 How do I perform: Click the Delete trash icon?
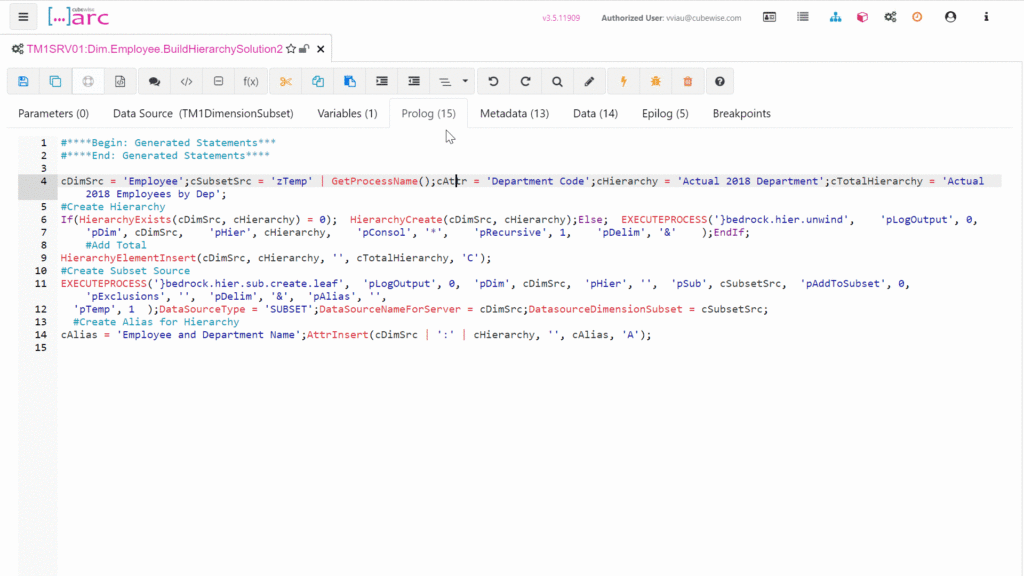tap(688, 82)
